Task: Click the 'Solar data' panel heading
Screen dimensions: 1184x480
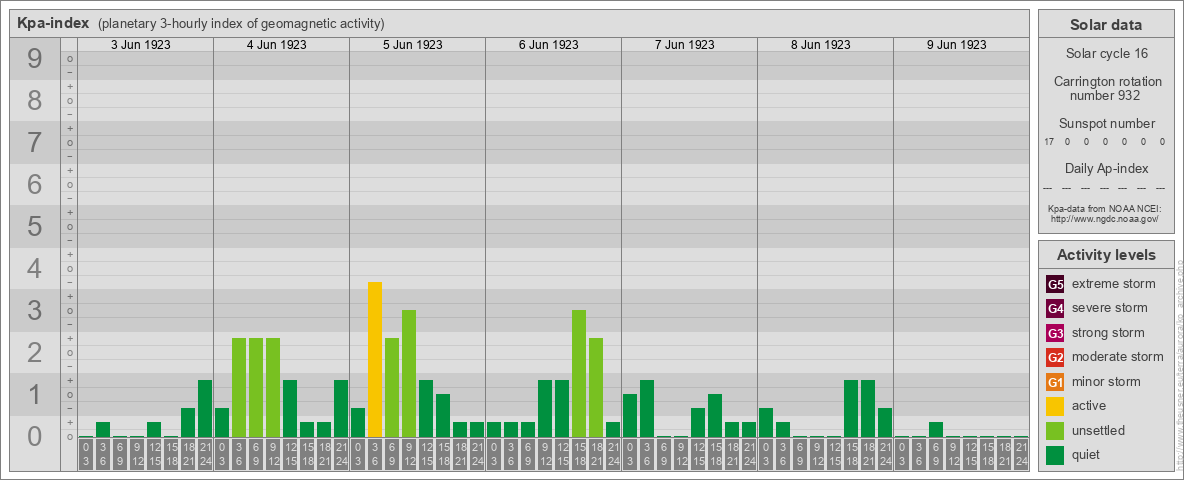Action: point(1105,25)
